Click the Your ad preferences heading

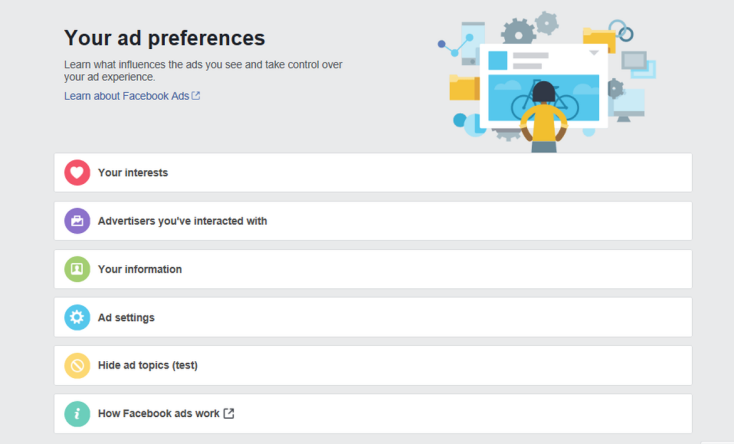click(164, 38)
